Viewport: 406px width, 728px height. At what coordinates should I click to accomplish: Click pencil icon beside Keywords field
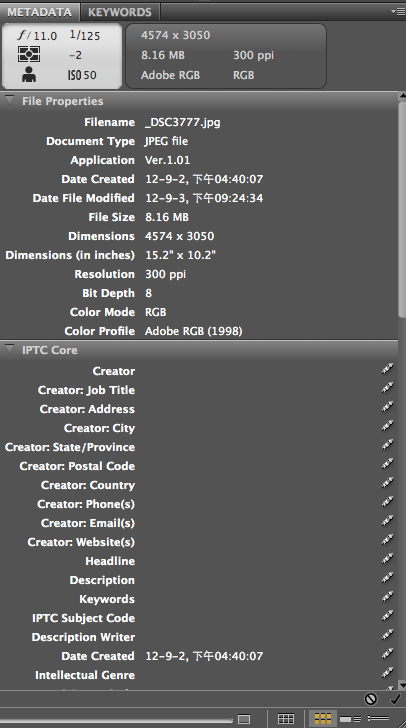[x=387, y=597]
